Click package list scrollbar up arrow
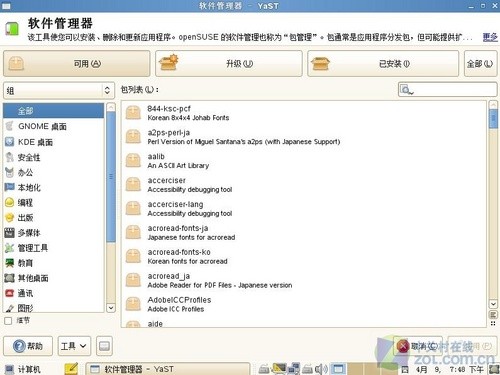This screenshot has height=375, width=500. (x=493, y=105)
